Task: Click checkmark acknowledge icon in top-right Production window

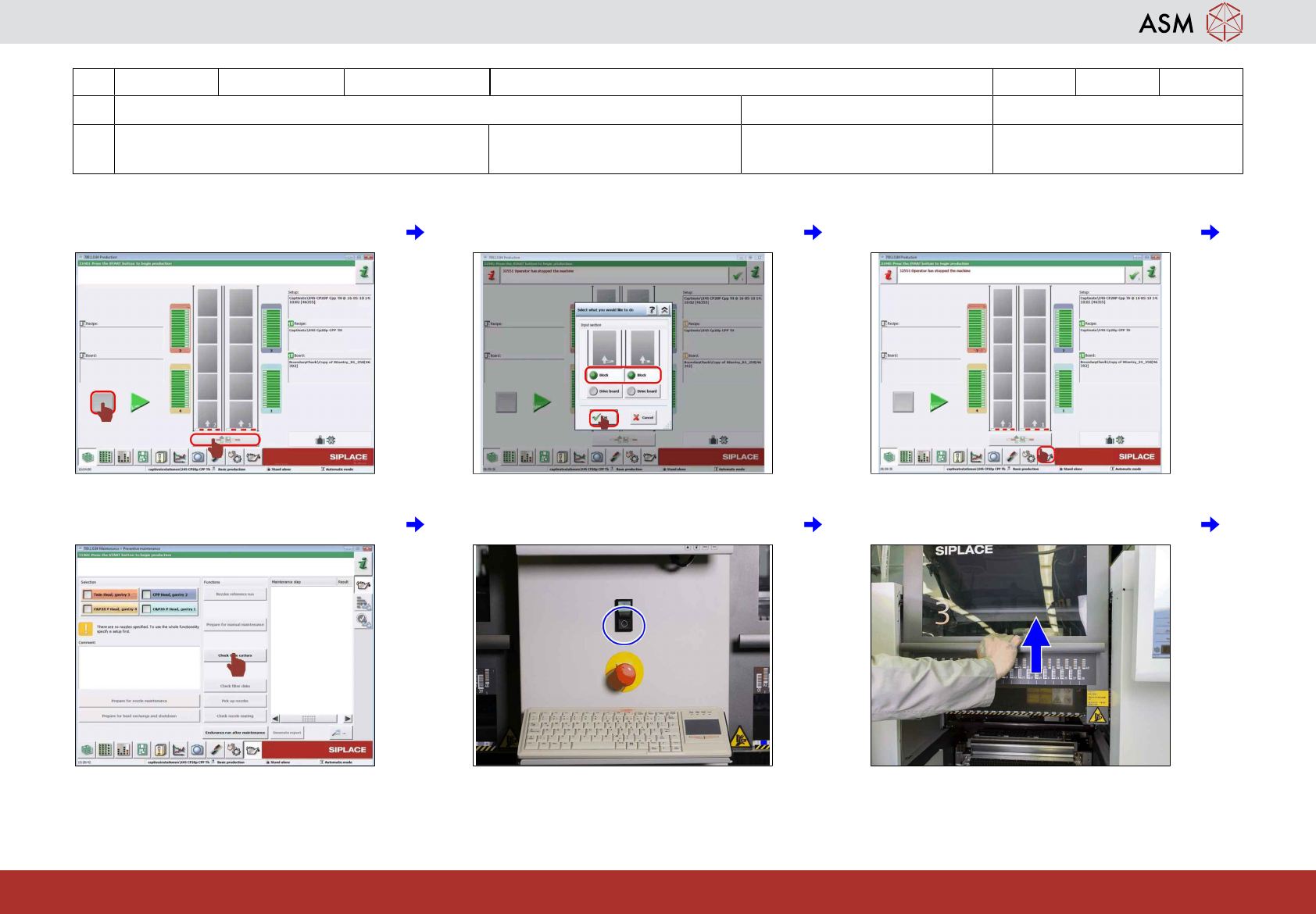Action: [1134, 274]
